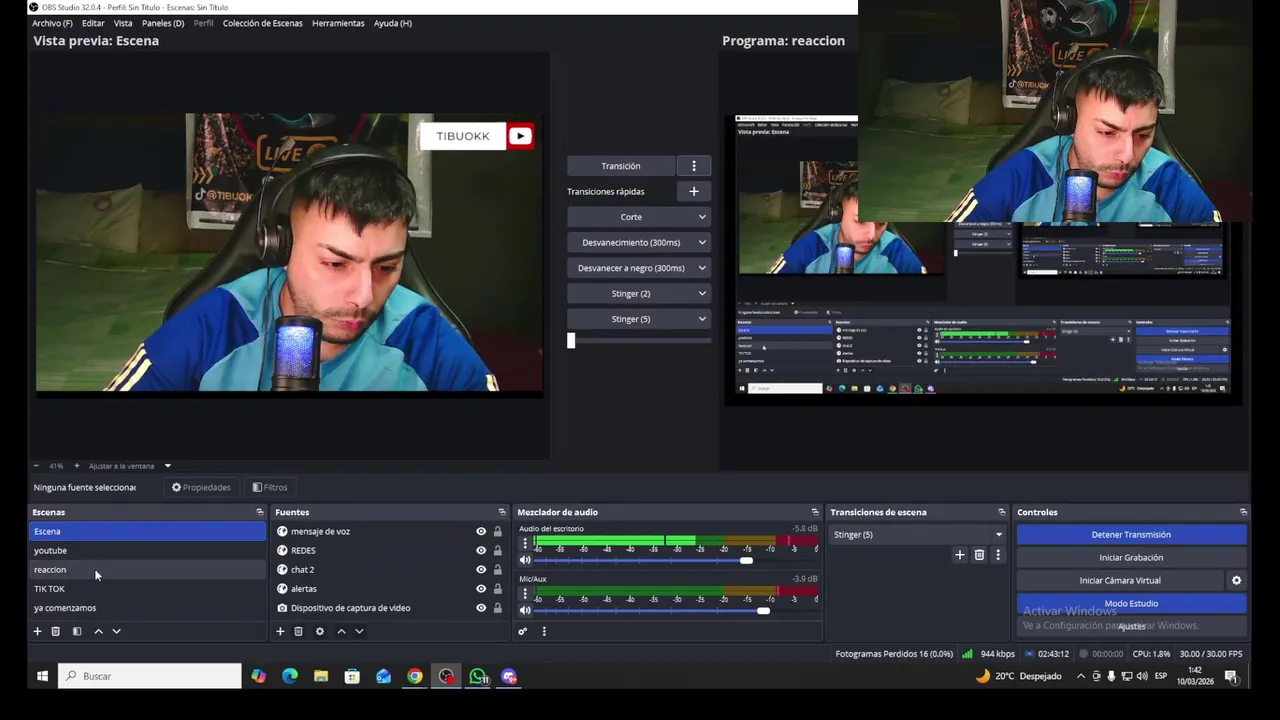Click the Windows Buscar search box

click(150, 676)
